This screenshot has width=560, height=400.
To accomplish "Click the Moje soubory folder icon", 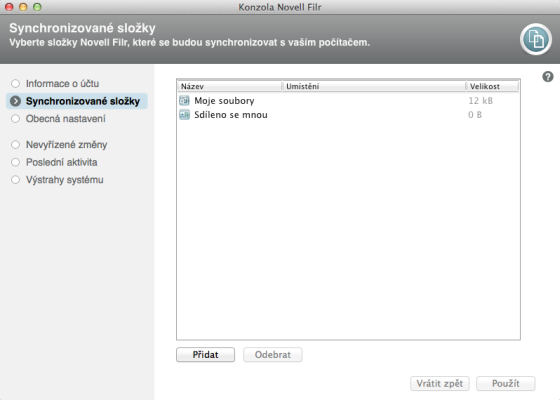I will coord(184,101).
